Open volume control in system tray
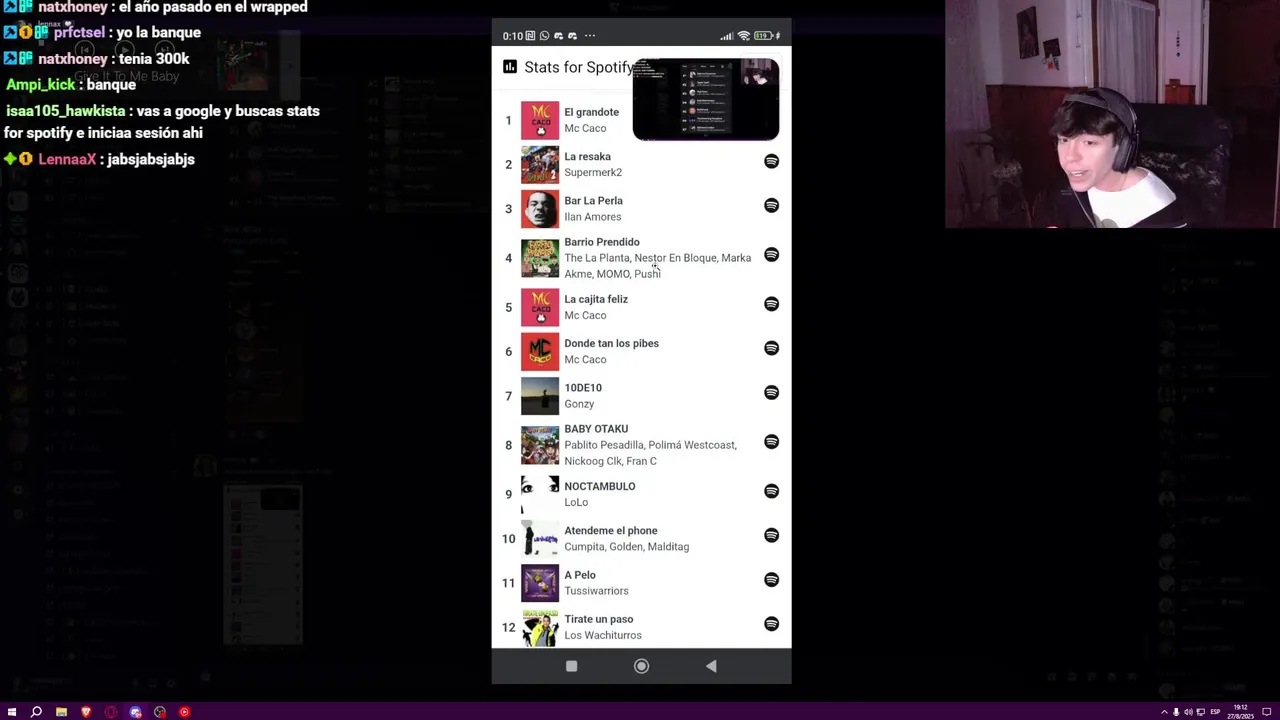1280x720 pixels. 1188,712
